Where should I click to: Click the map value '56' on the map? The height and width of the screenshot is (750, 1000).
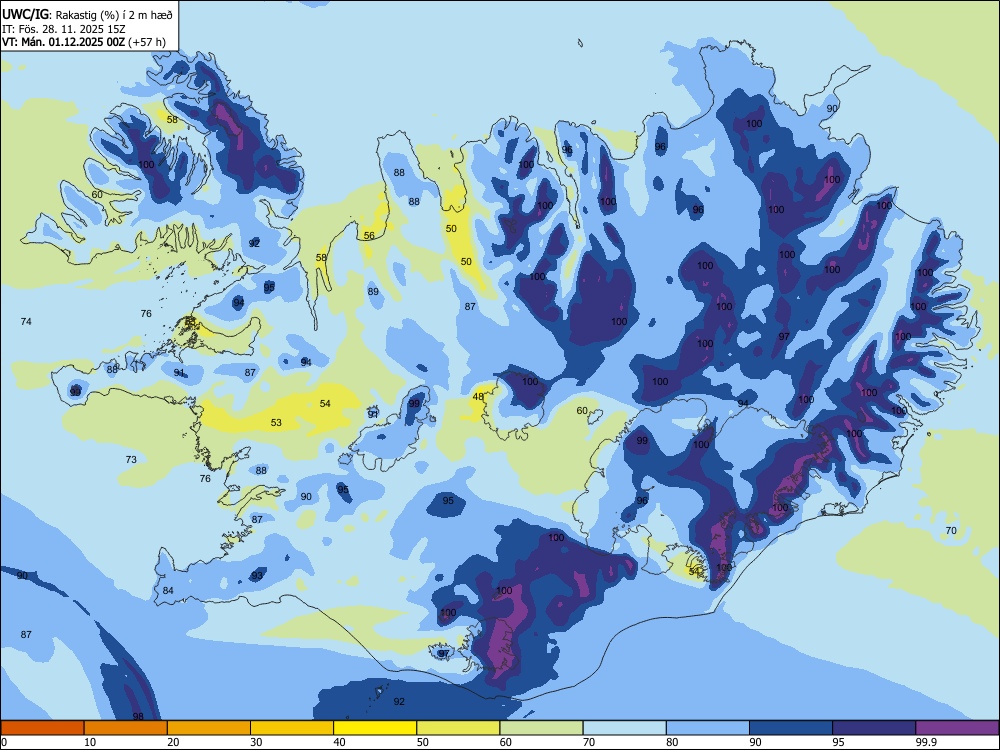click(x=369, y=235)
